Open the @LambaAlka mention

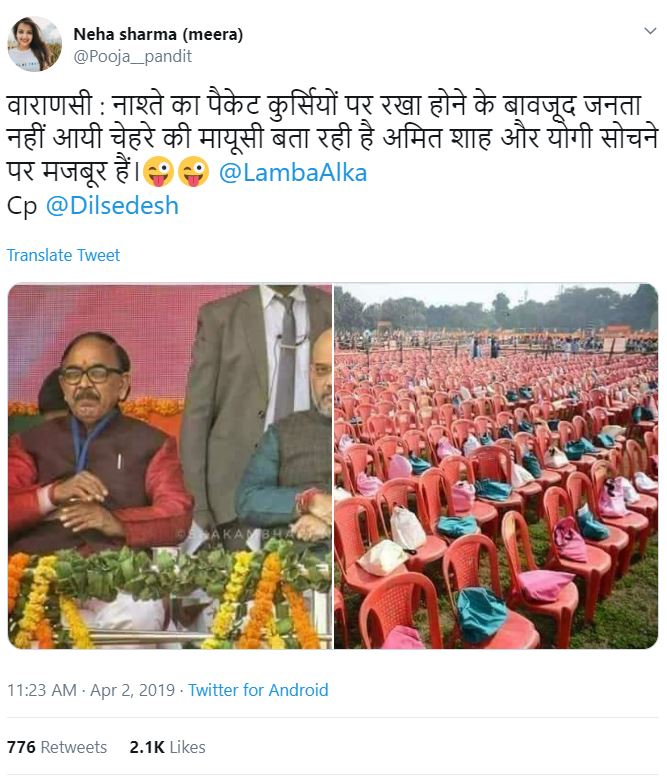293,173
